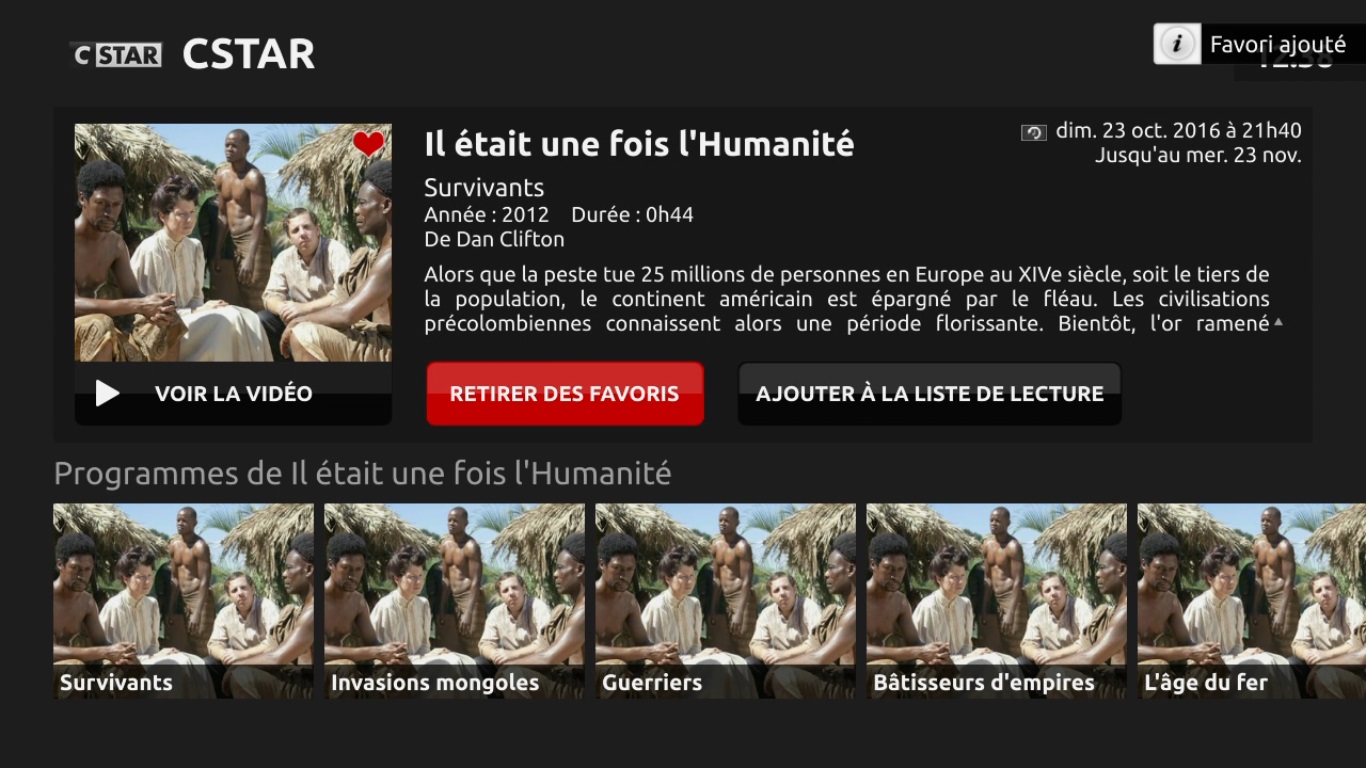Add program to the playlist
The height and width of the screenshot is (768, 1366).
tap(929, 393)
